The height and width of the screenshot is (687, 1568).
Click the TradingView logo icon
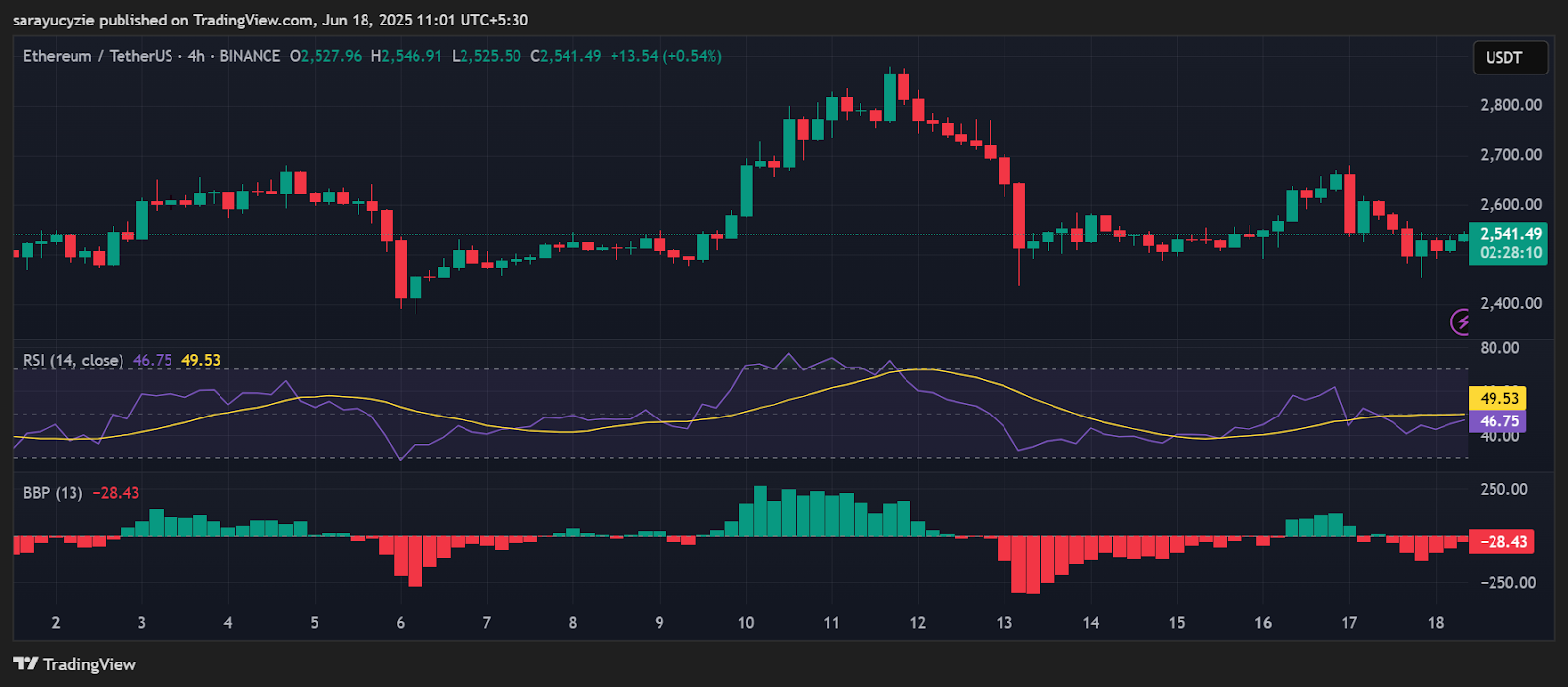25,664
